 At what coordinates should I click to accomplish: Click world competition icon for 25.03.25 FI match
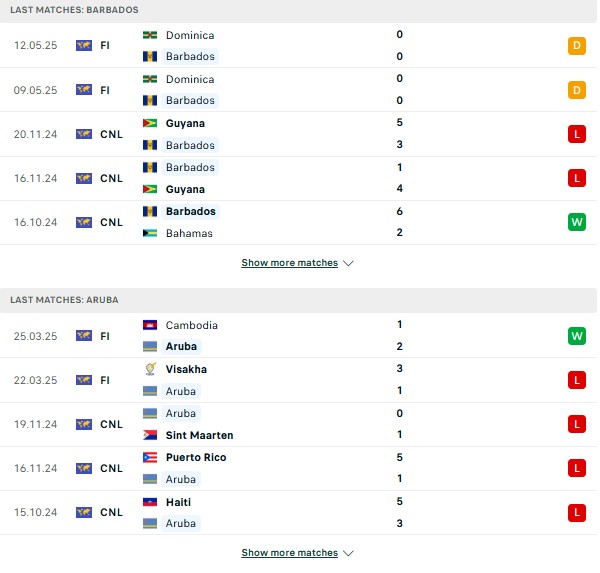pos(84,336)
